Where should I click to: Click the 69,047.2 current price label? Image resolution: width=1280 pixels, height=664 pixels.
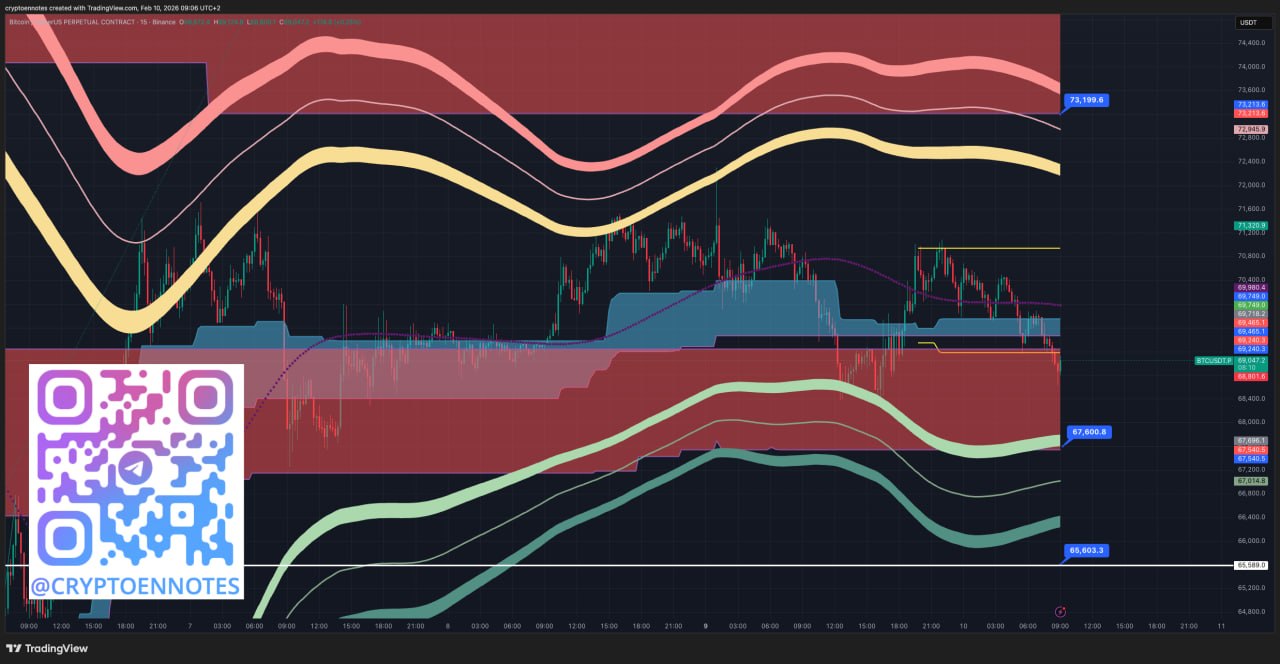[x=1251, y=360]
